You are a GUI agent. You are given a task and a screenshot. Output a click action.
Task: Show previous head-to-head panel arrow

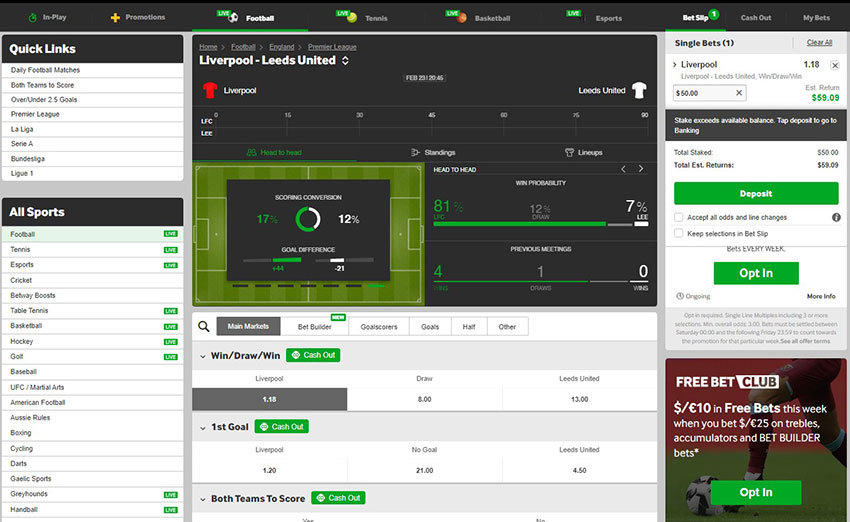623,169
